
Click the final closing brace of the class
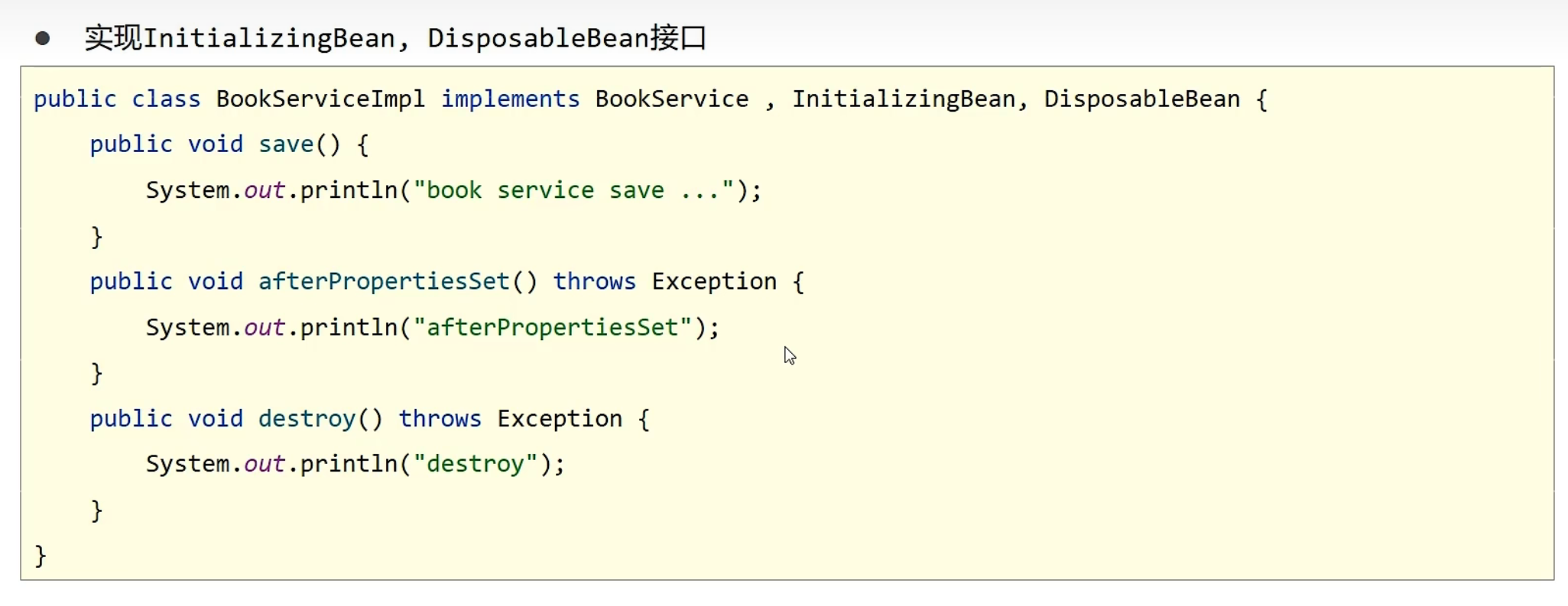tap(41, 556)
